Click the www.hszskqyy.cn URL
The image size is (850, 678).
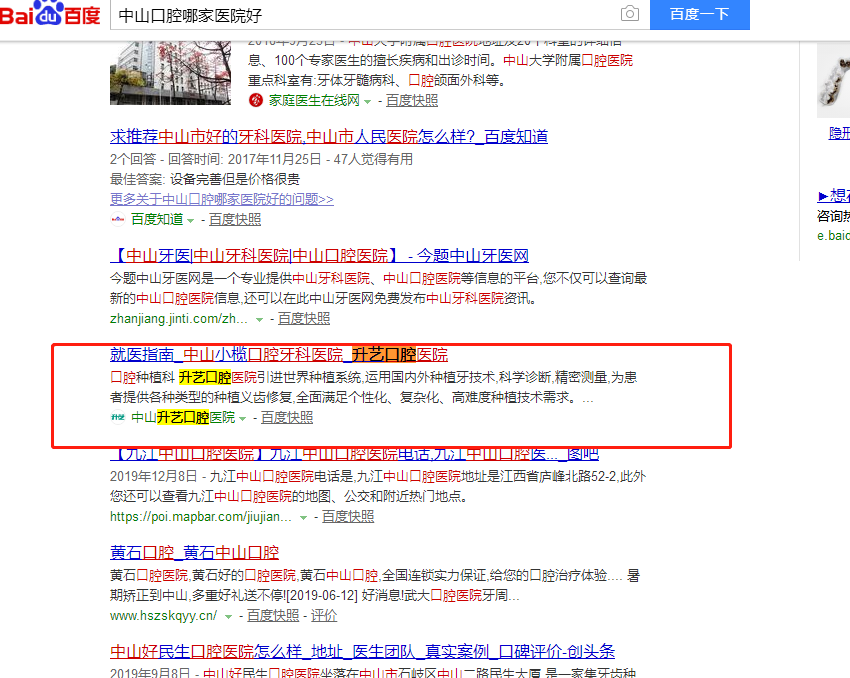(163, 616)
